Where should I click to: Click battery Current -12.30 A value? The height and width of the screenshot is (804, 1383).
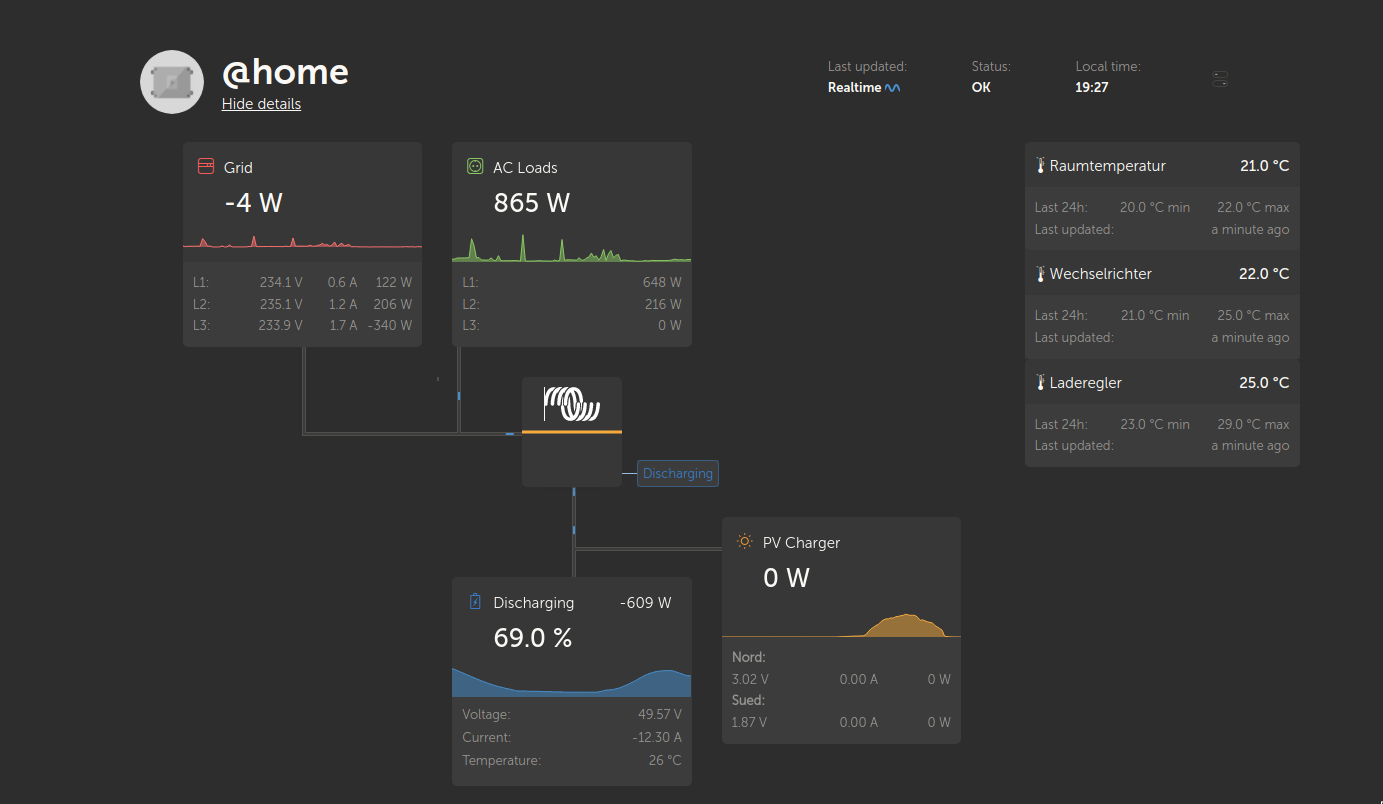pos(657,737)
